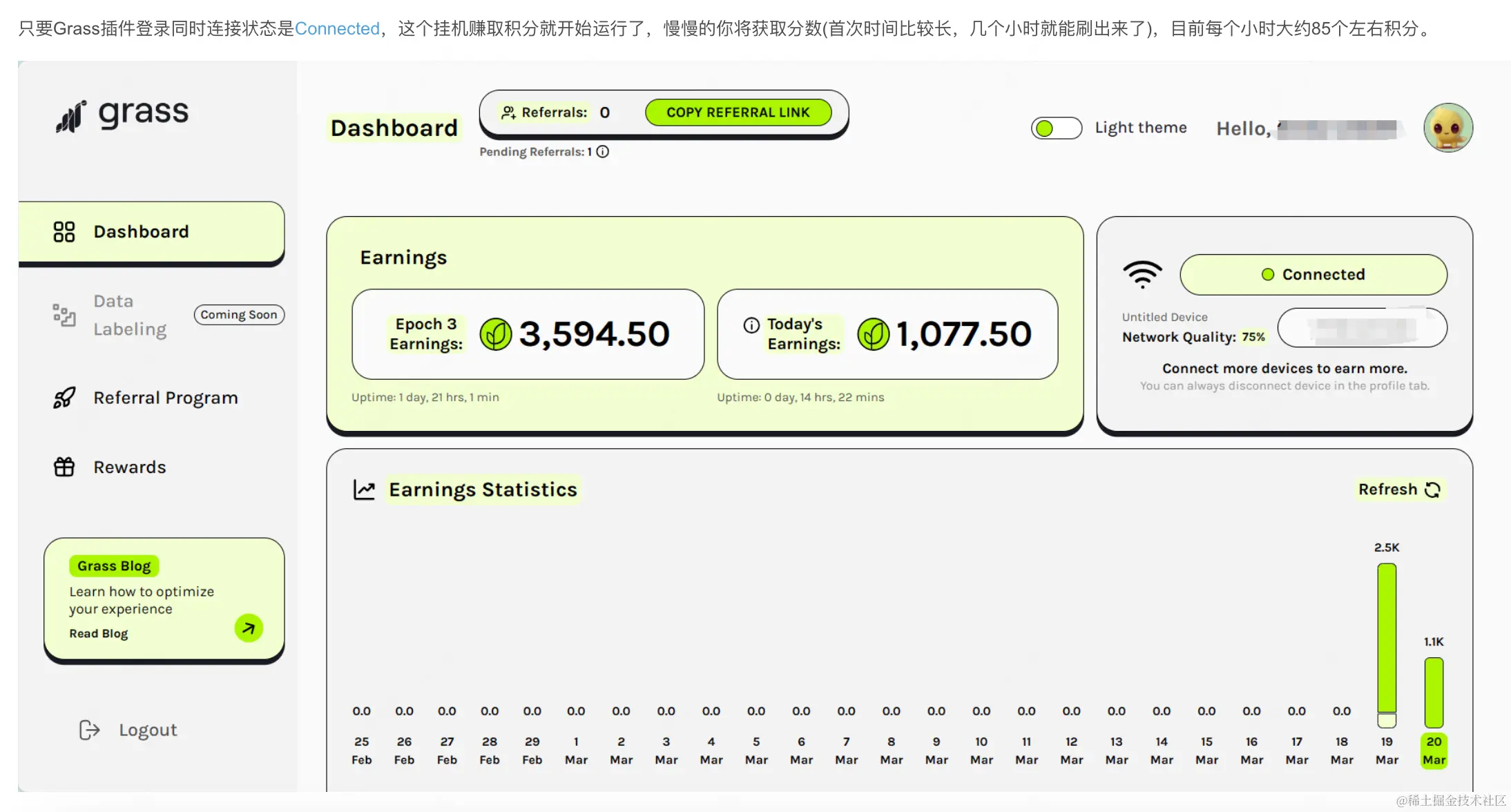Select the highlighted 20 Mar date label
Image resolution: width=1511 pixels, height=812 pixels.
coord(1434,751)
